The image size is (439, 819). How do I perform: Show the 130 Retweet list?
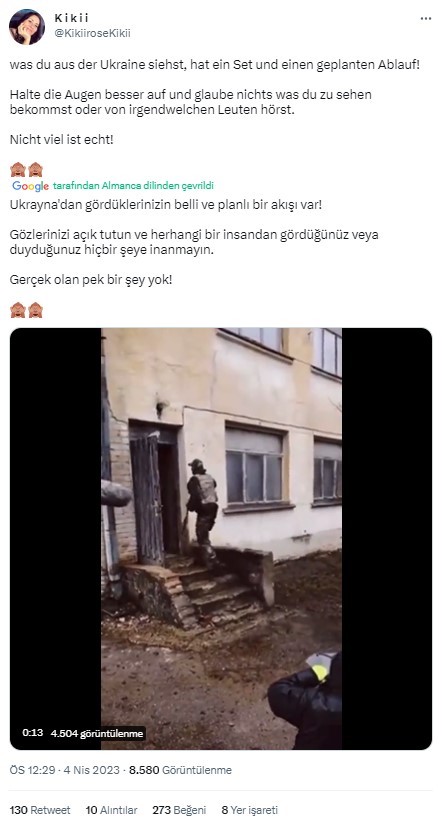click(40, 810)
